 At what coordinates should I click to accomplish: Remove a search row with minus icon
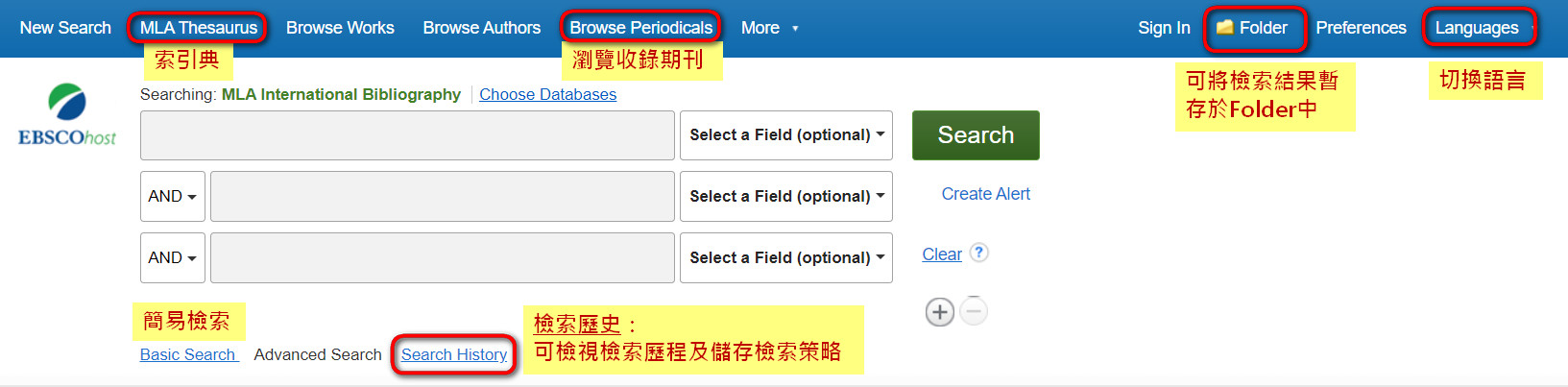pyautogui.click(x=974, y=312)
